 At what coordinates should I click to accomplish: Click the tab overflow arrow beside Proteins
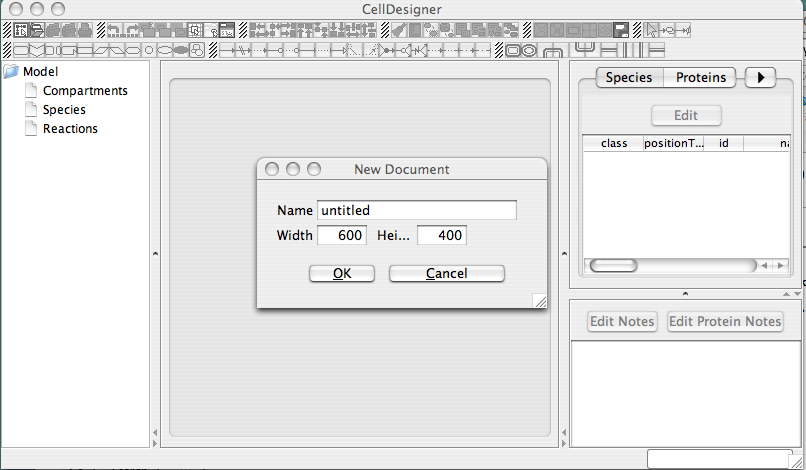(761, 78)
